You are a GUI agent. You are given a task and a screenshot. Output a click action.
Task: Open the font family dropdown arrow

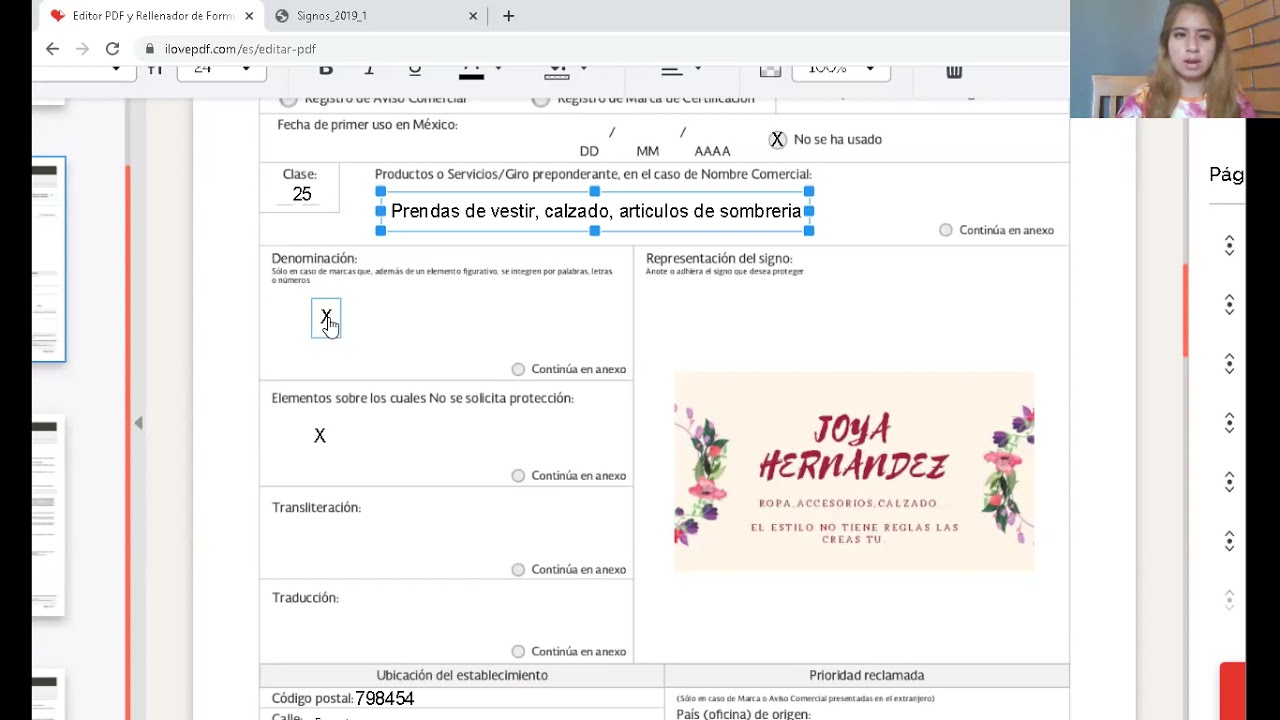click(116, 68)
